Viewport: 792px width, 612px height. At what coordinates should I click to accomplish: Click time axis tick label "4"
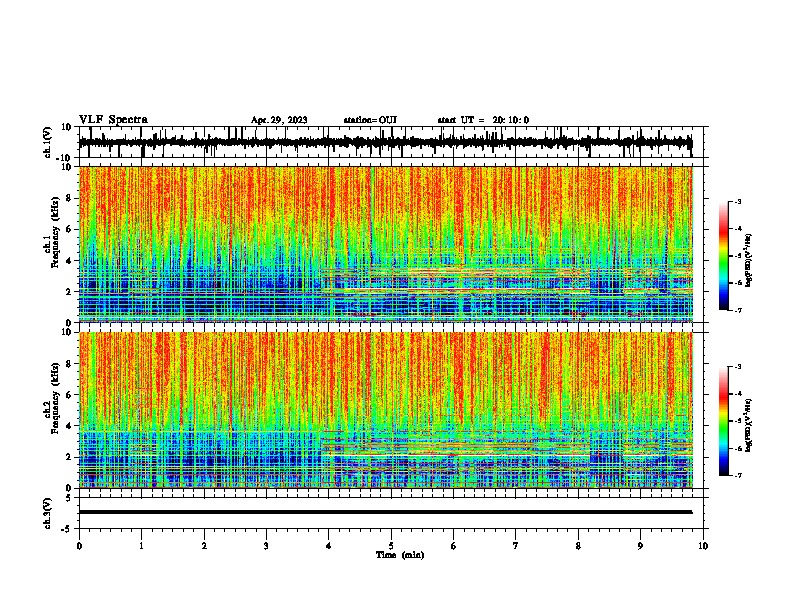(x=329, y=546)
